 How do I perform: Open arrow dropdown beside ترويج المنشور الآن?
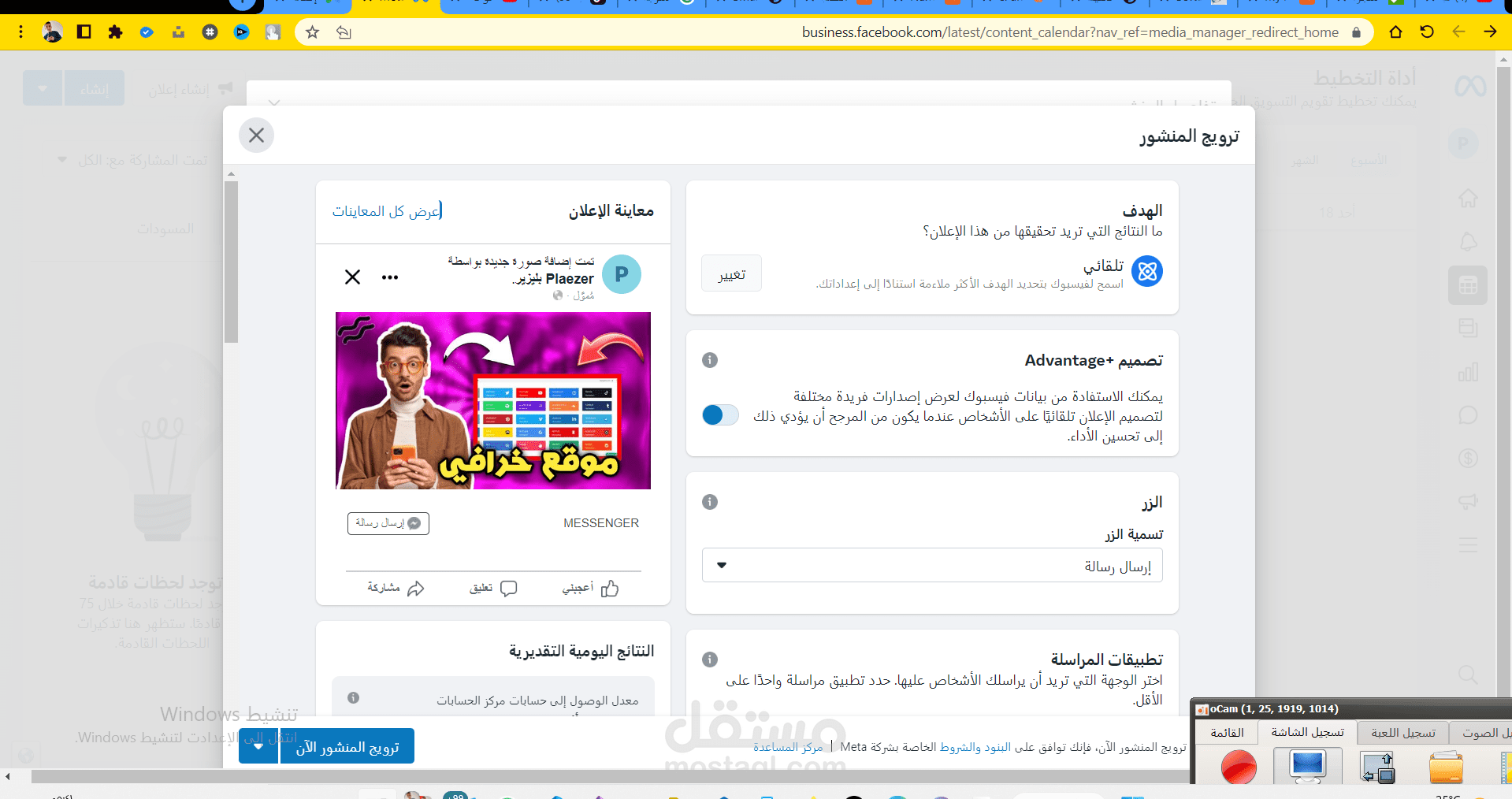click(258, 746)
